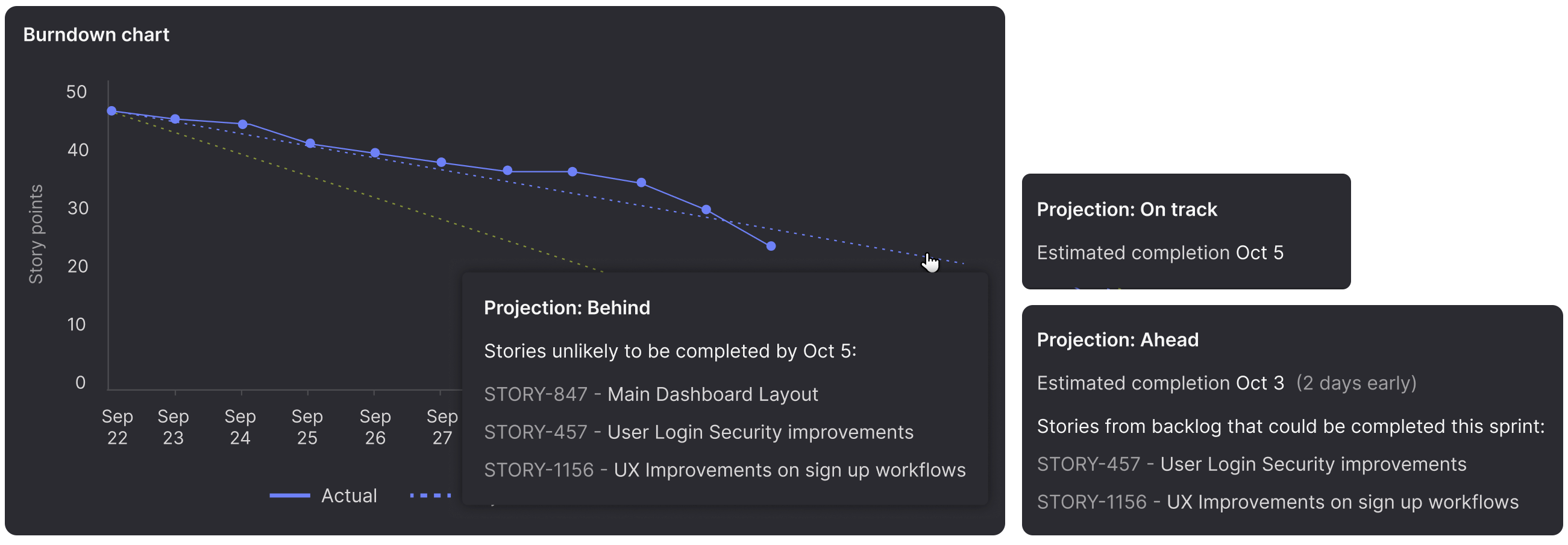Open STORY-1156 in the Ahead projection card

click(1278, 502)
